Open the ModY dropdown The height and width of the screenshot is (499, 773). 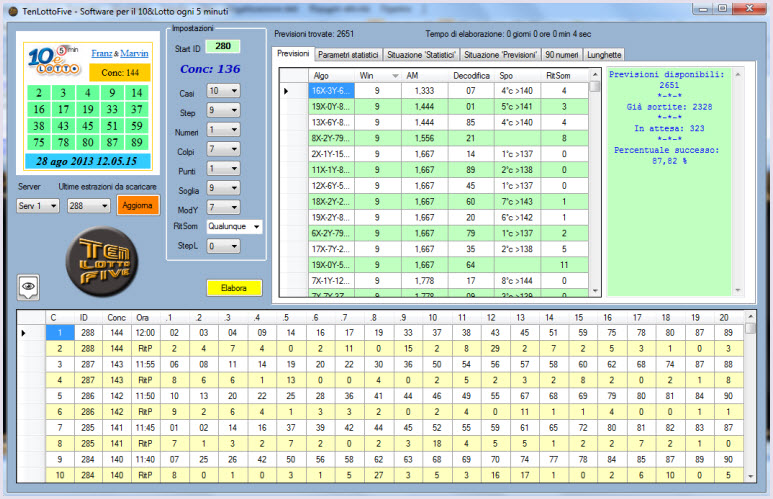223,207
